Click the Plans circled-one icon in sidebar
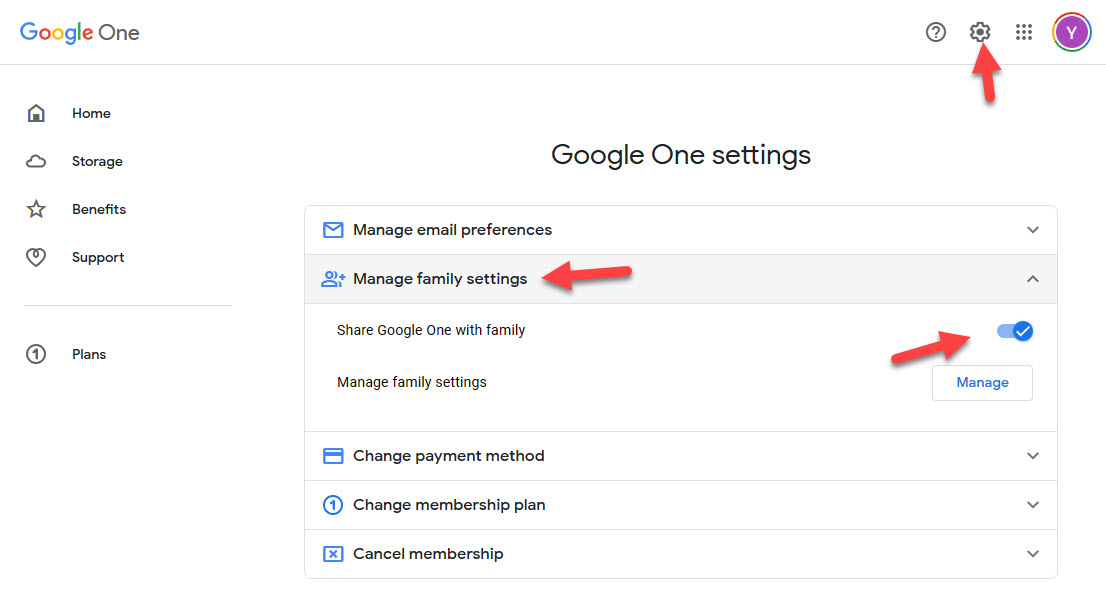Viewport: 1106px width, 591px height. pyautogui.click(x=36, y=354)
